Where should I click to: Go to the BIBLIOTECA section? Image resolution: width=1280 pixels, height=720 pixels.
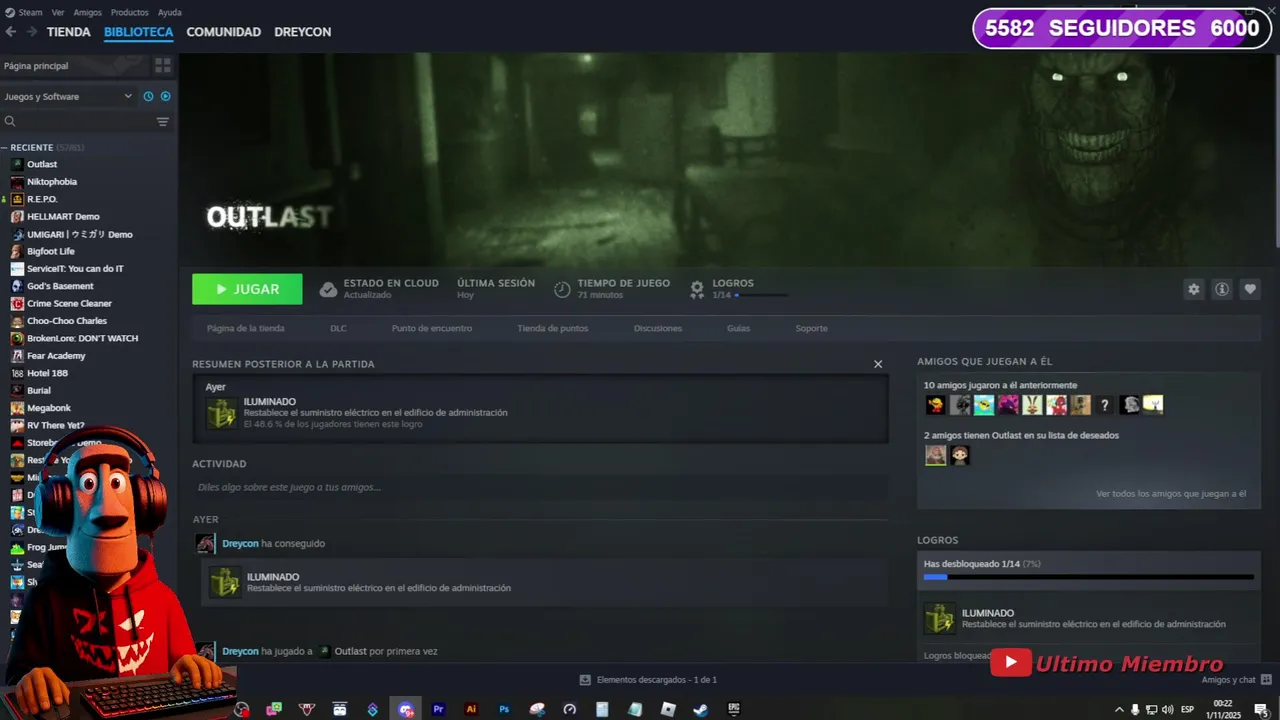pos(139,32)
